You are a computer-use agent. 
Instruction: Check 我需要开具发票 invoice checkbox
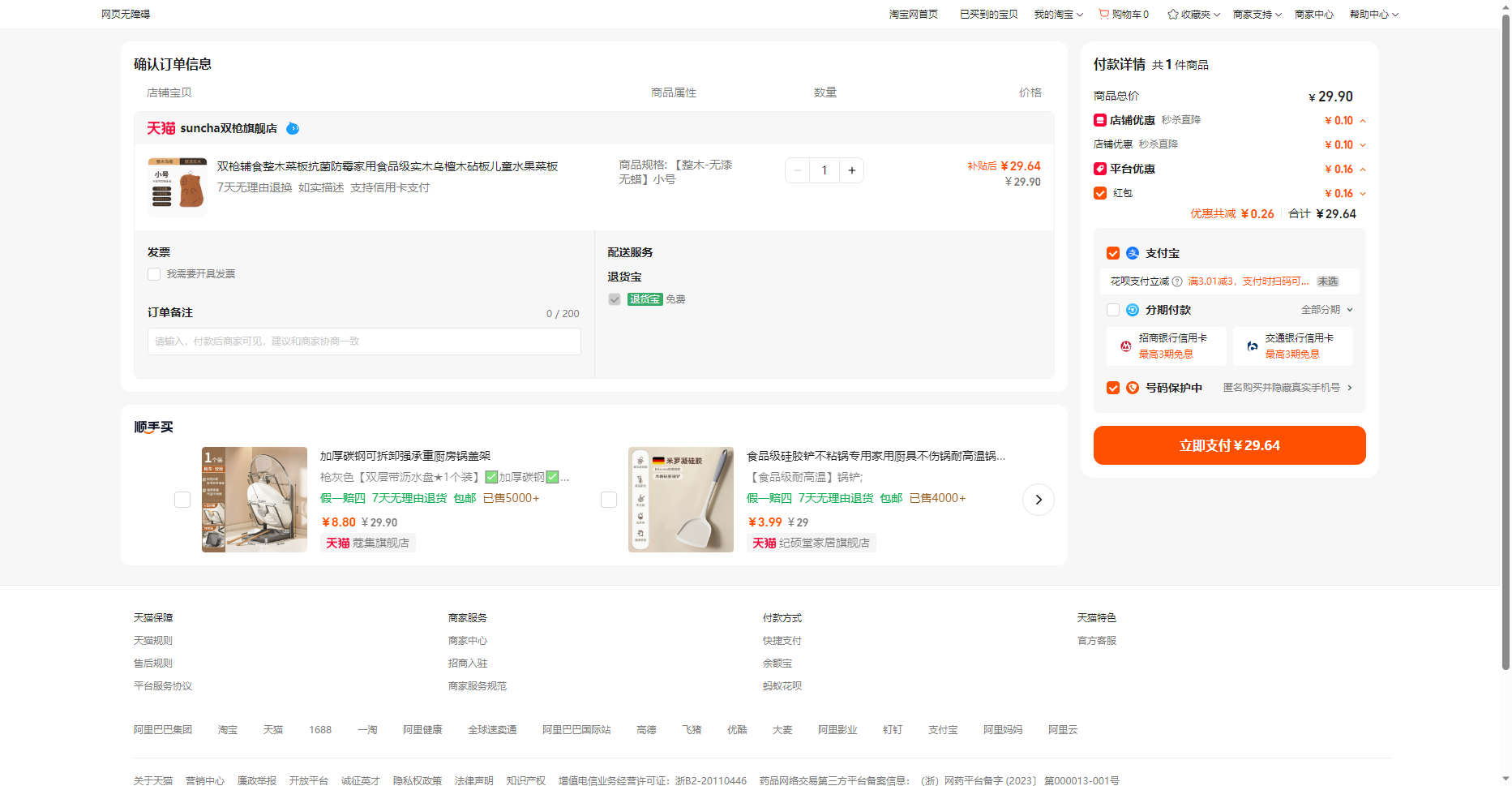[x=154, y=274]
